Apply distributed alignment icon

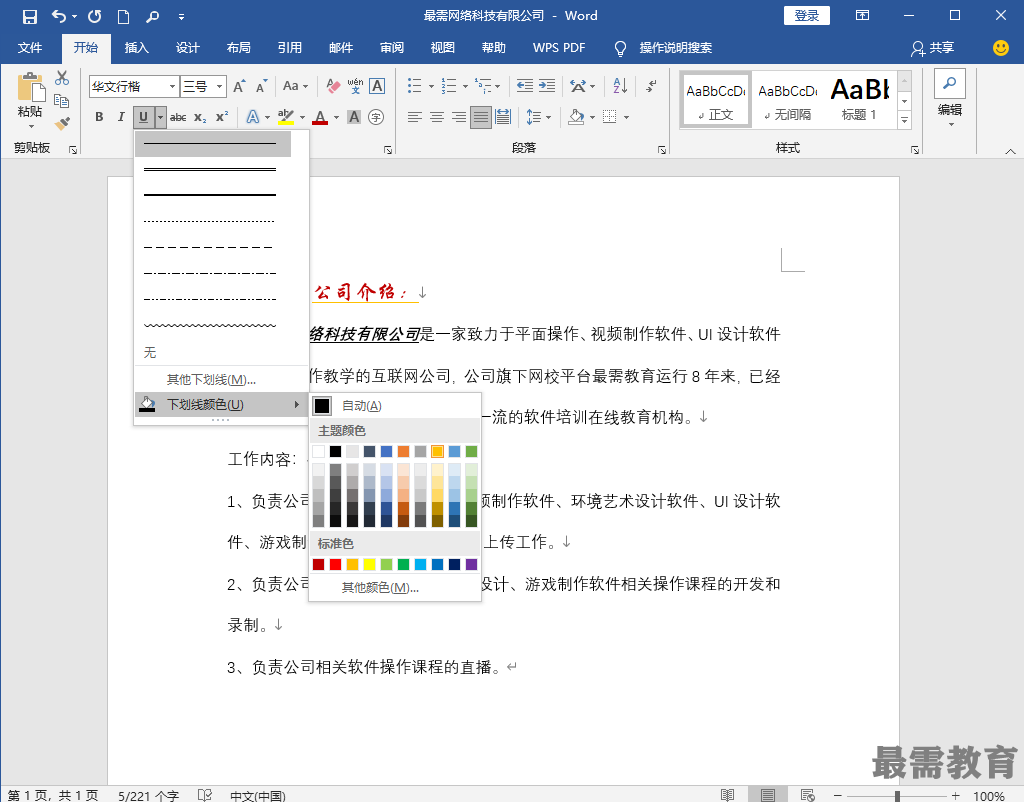pos(503,117)
